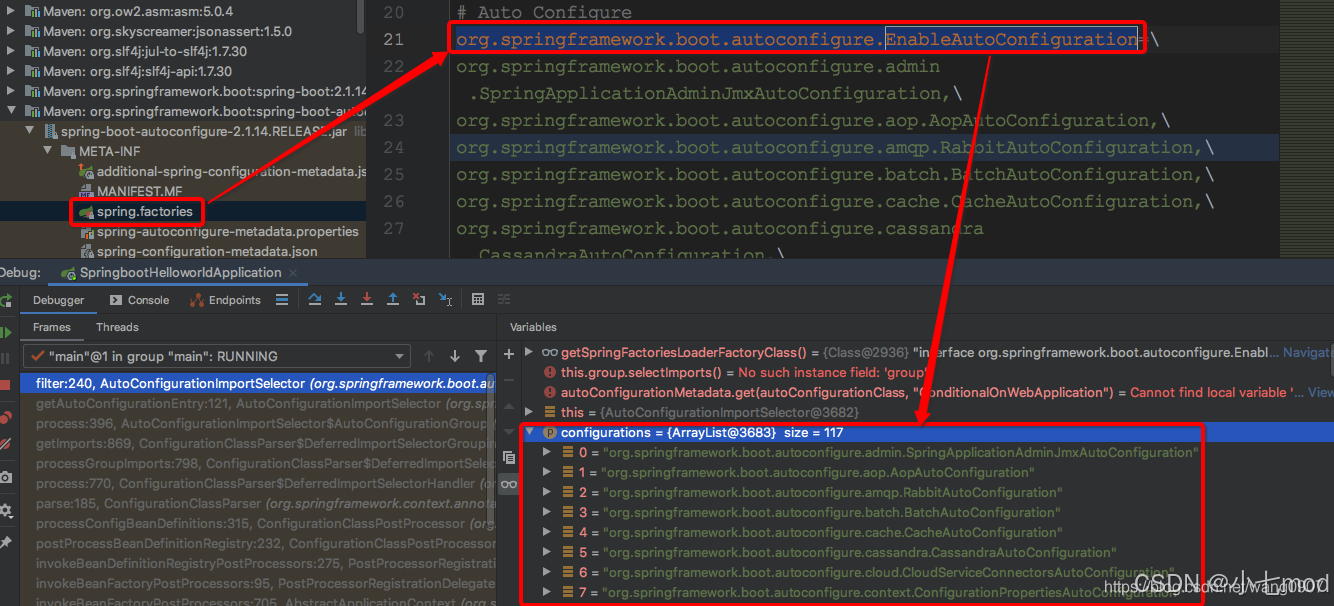The width and height of the screenshot is (1334, 606).
Task: Click the Step Over icon
Action: (x=315, y=300)
